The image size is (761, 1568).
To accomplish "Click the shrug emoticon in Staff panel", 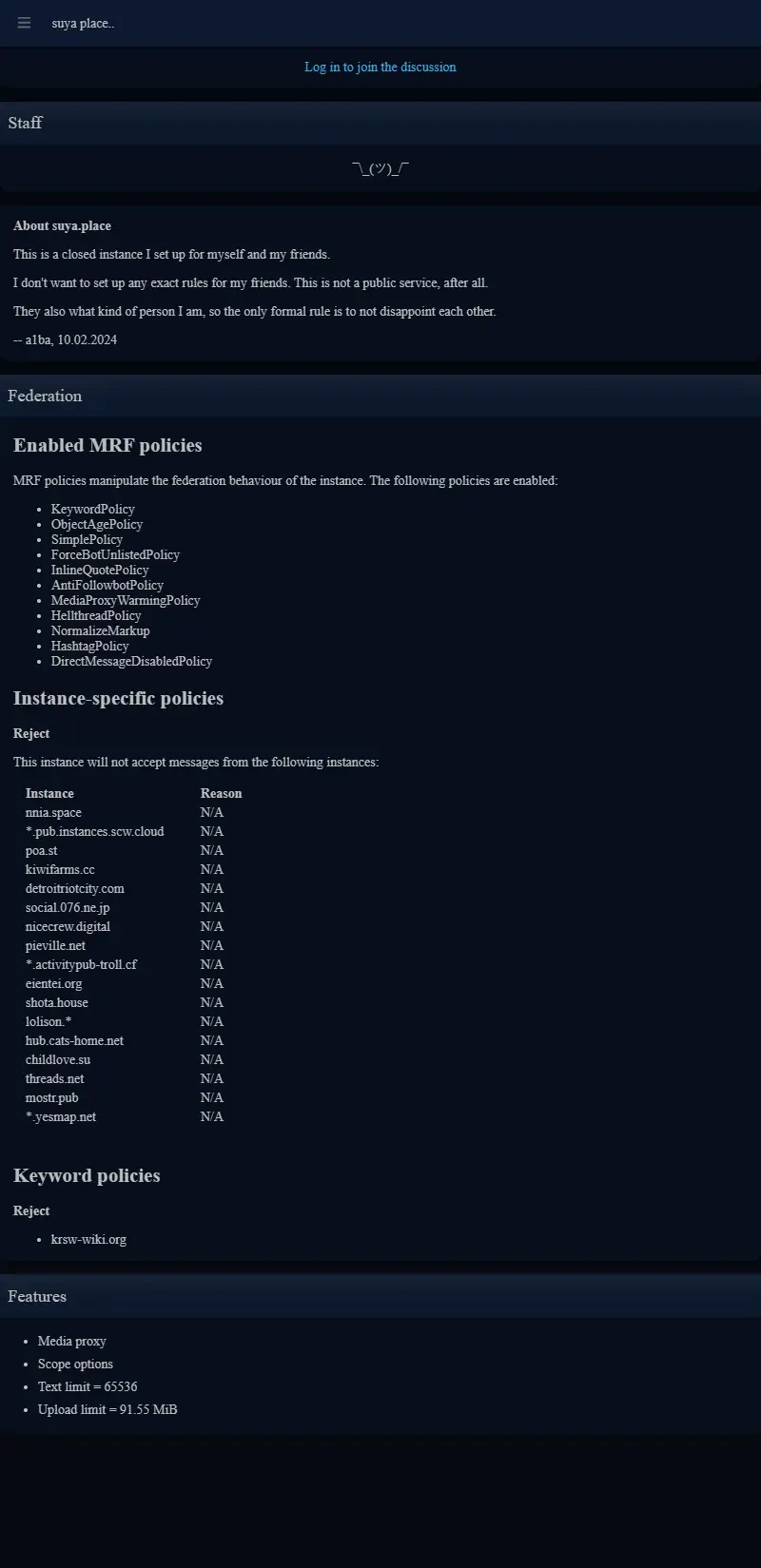I will pos(380,168).
